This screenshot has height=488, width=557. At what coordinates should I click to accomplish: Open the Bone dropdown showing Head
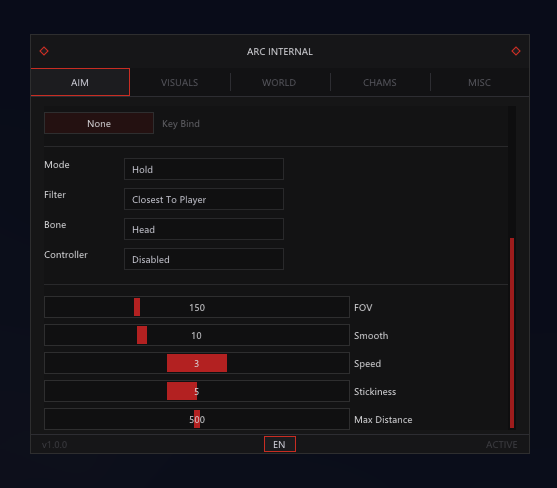[204, 229]
